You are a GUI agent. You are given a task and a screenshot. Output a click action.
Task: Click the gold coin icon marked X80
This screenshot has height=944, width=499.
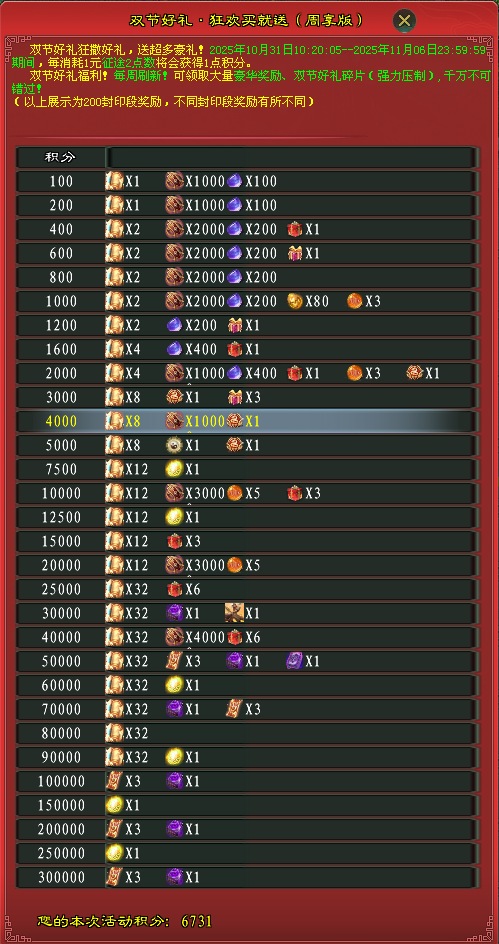[x=294, y=301]
